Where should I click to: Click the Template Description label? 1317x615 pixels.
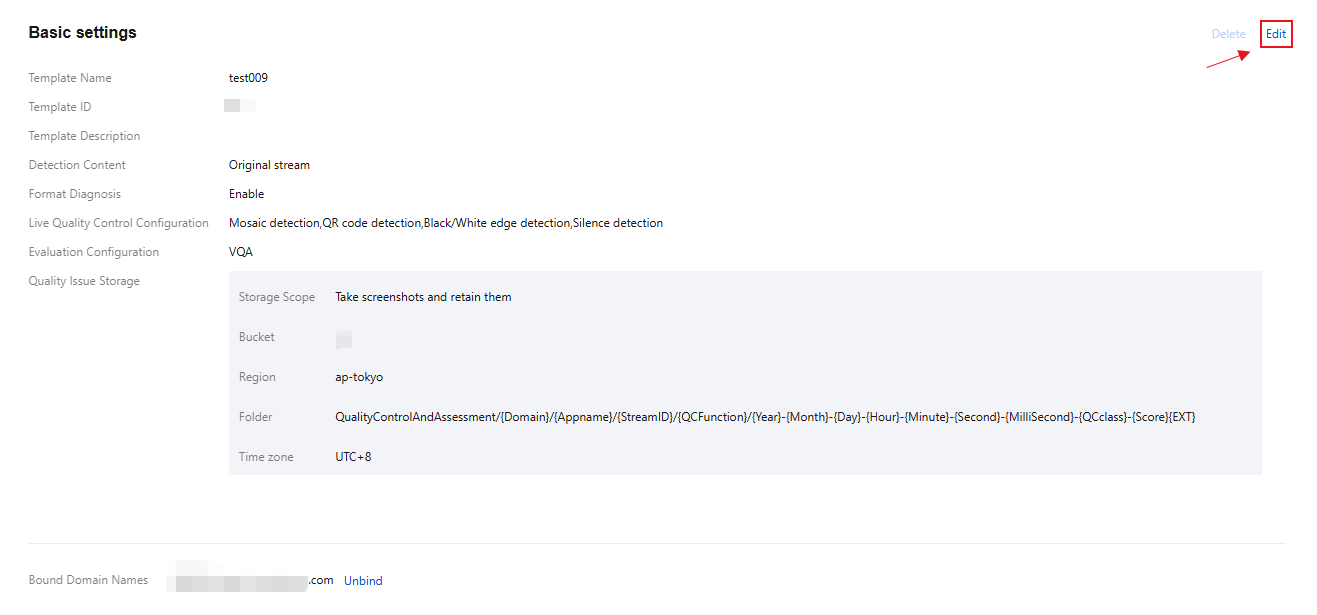[84, 136]
